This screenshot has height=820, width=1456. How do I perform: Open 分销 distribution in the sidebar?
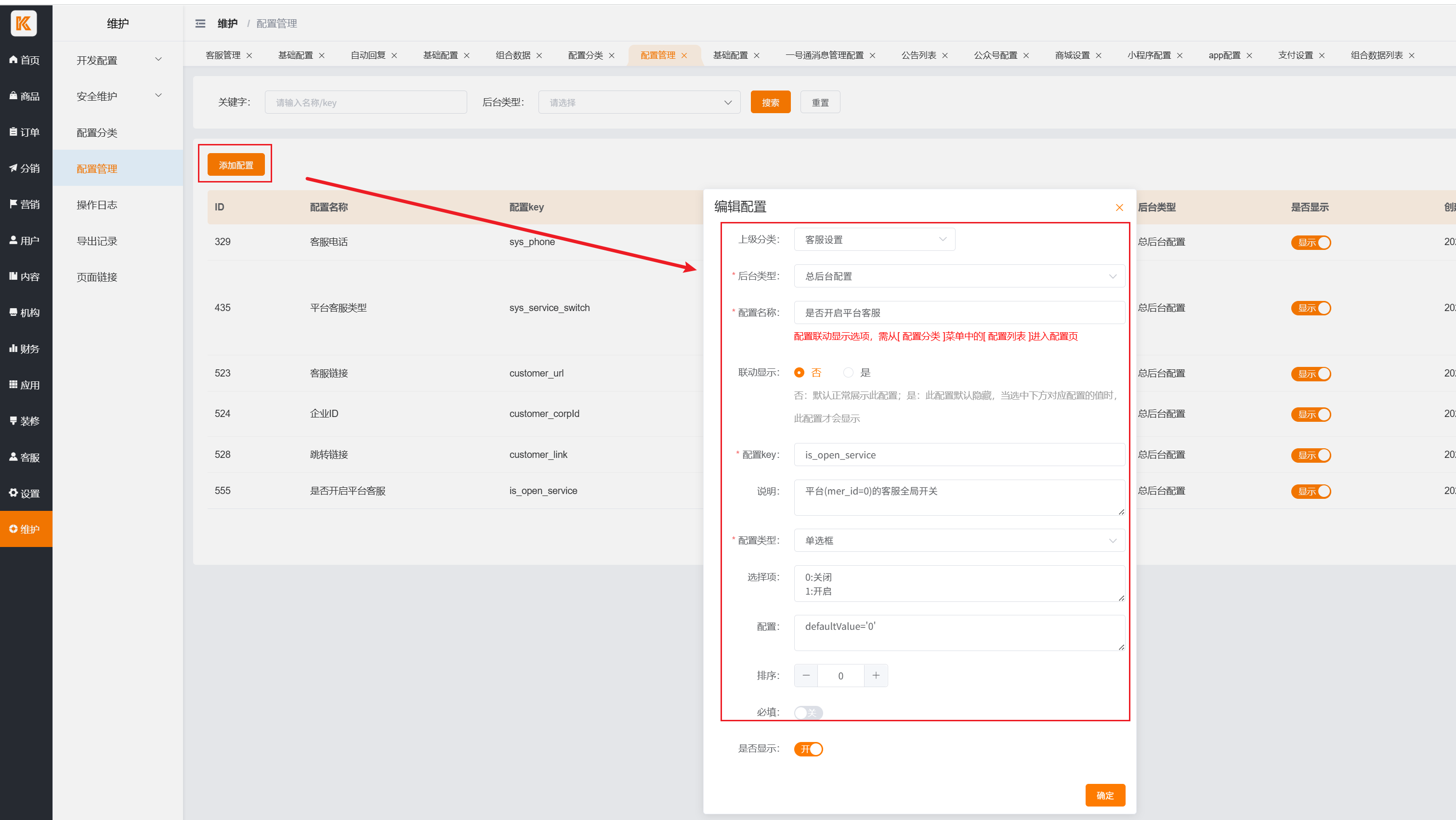coord(26,168)
